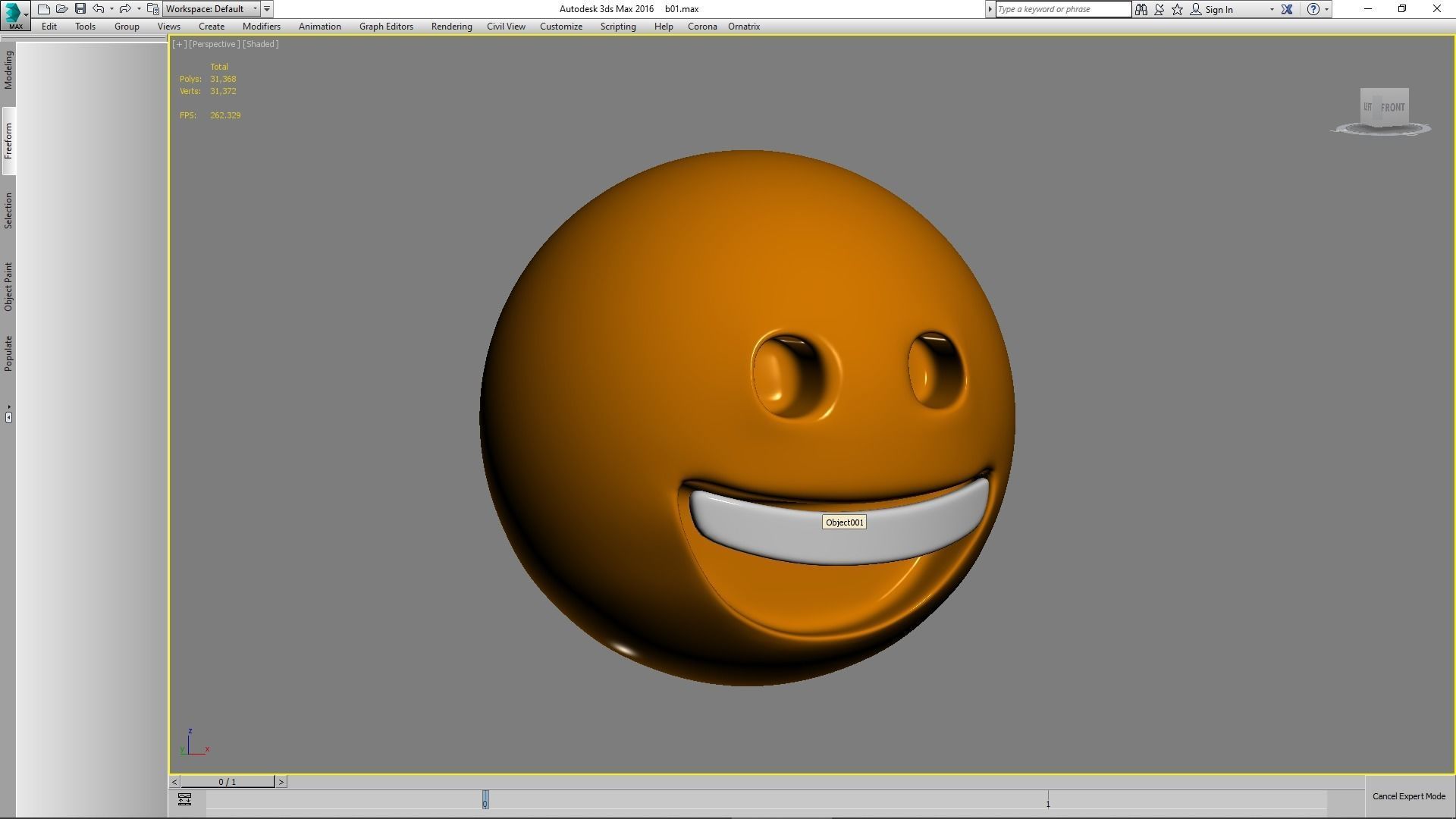The width and height of the screenshot is (1456, 819).
Task: Open the Graph Editors menu
Action: pyautogui.click(x=386, y=27)
